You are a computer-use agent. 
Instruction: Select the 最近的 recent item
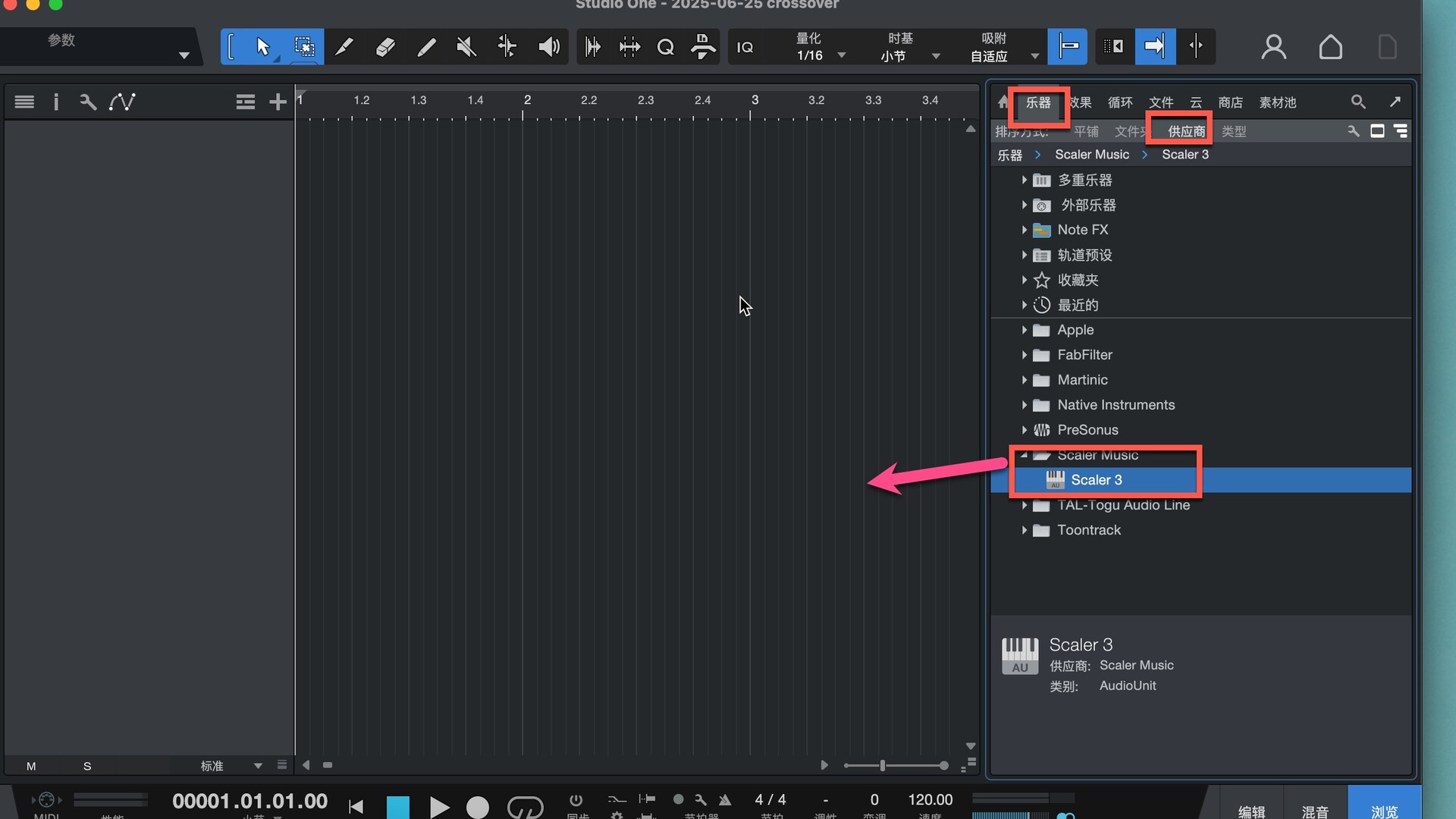(1078, 306)
